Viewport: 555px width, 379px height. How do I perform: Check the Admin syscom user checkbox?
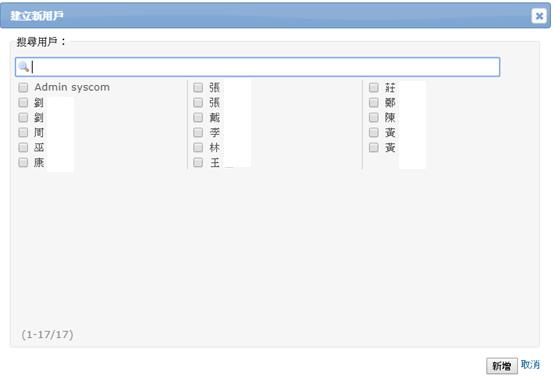pyautogui.click(x=23, y=87)
